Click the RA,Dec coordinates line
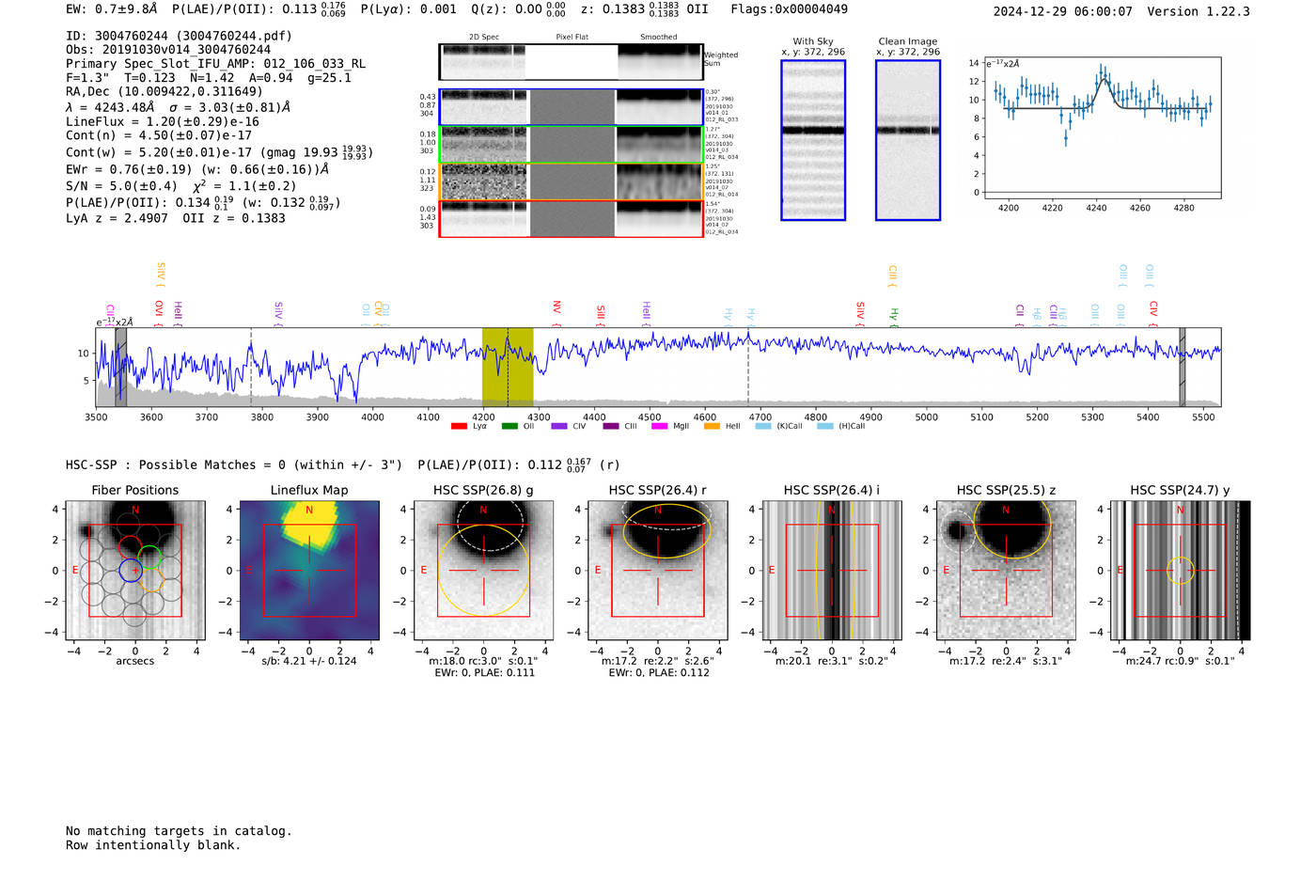The height and width of the screenshot is (896, 1316). pos(164,91)
